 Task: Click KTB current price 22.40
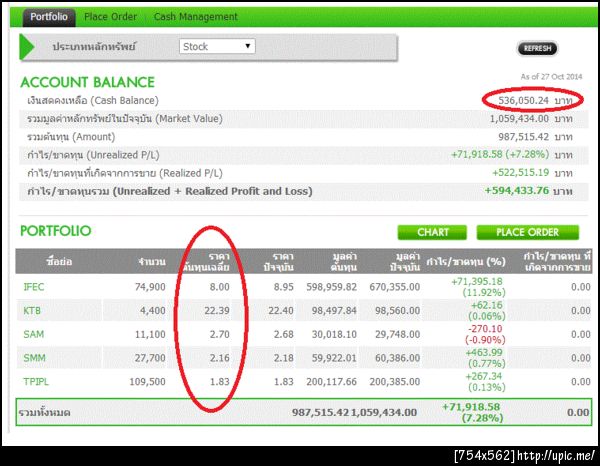[x=281, y=311]
